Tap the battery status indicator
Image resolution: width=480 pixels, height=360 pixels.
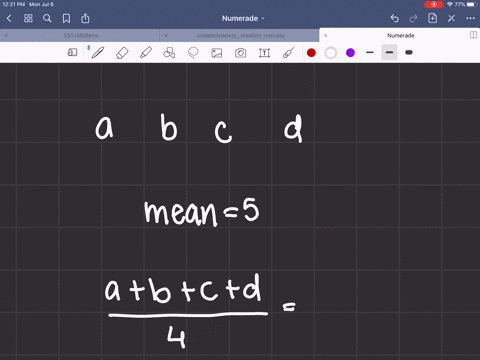click(x=472, y=4)
